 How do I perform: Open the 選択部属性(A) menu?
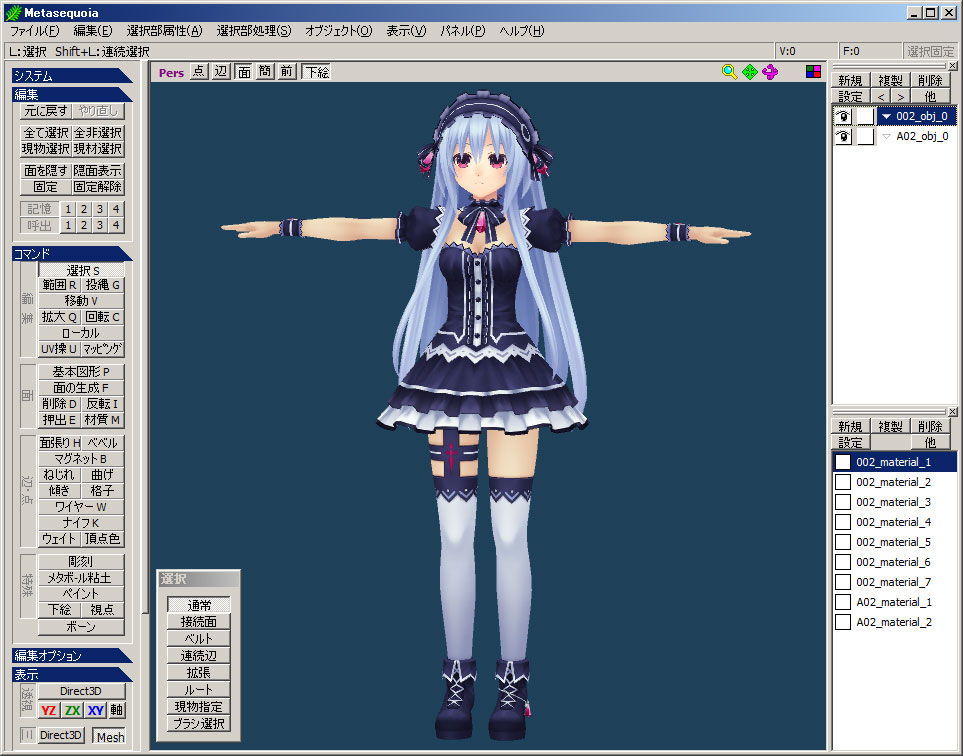click(x=165, y=31)
